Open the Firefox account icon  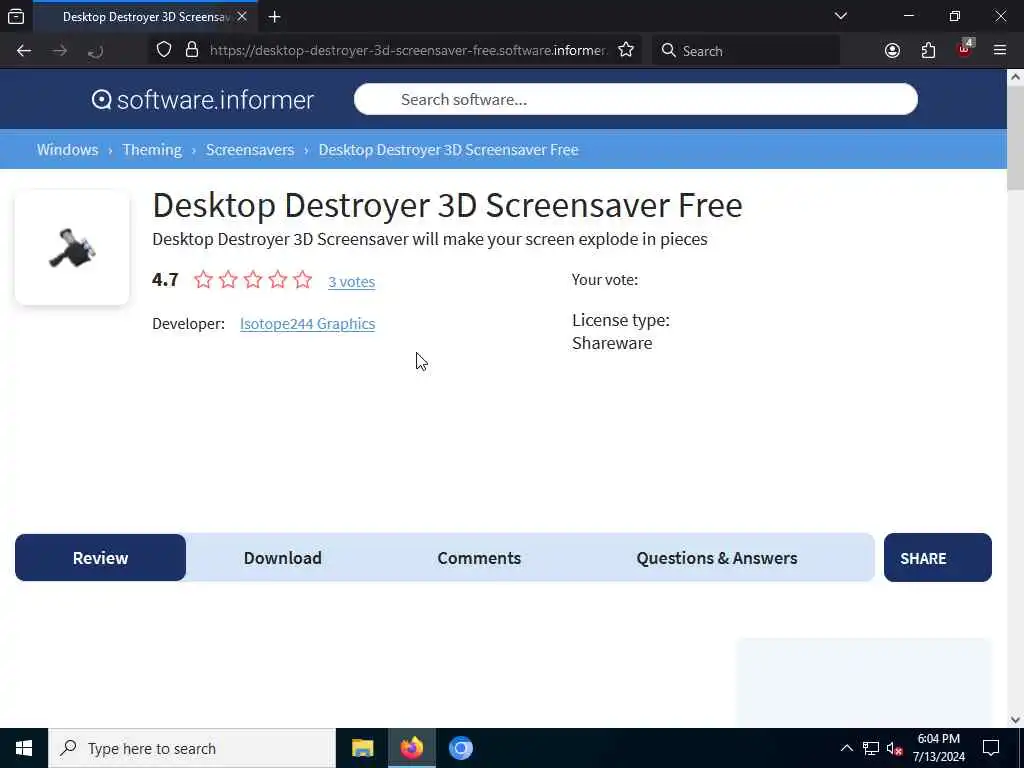click(x=892, y=50)
